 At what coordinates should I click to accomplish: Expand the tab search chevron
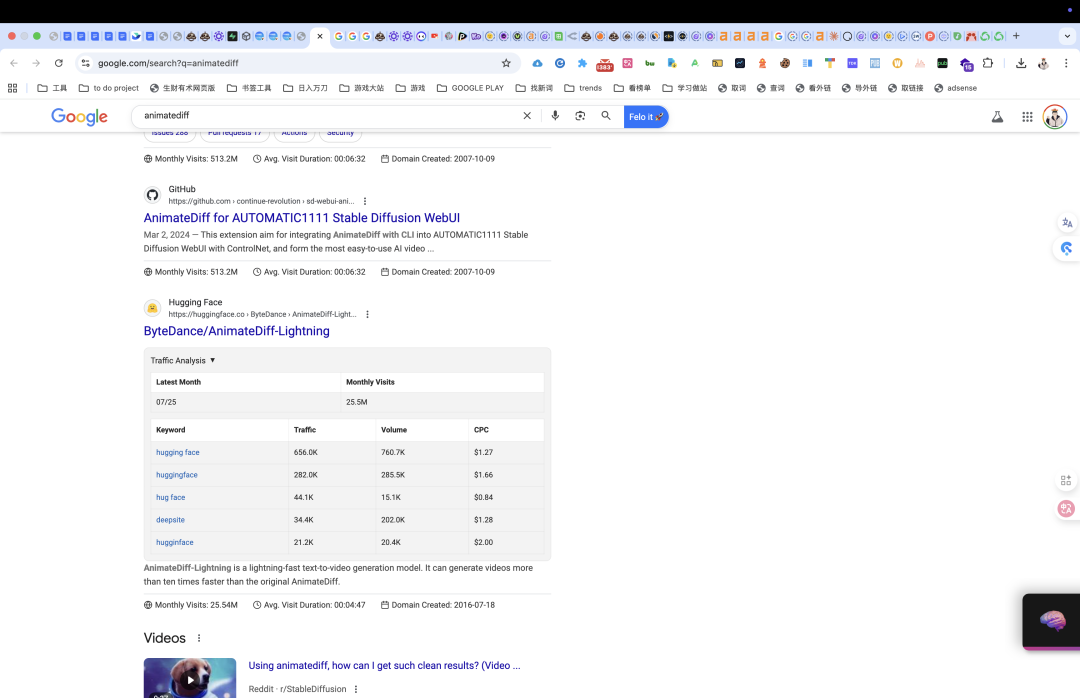click(x=1067, y=36)
